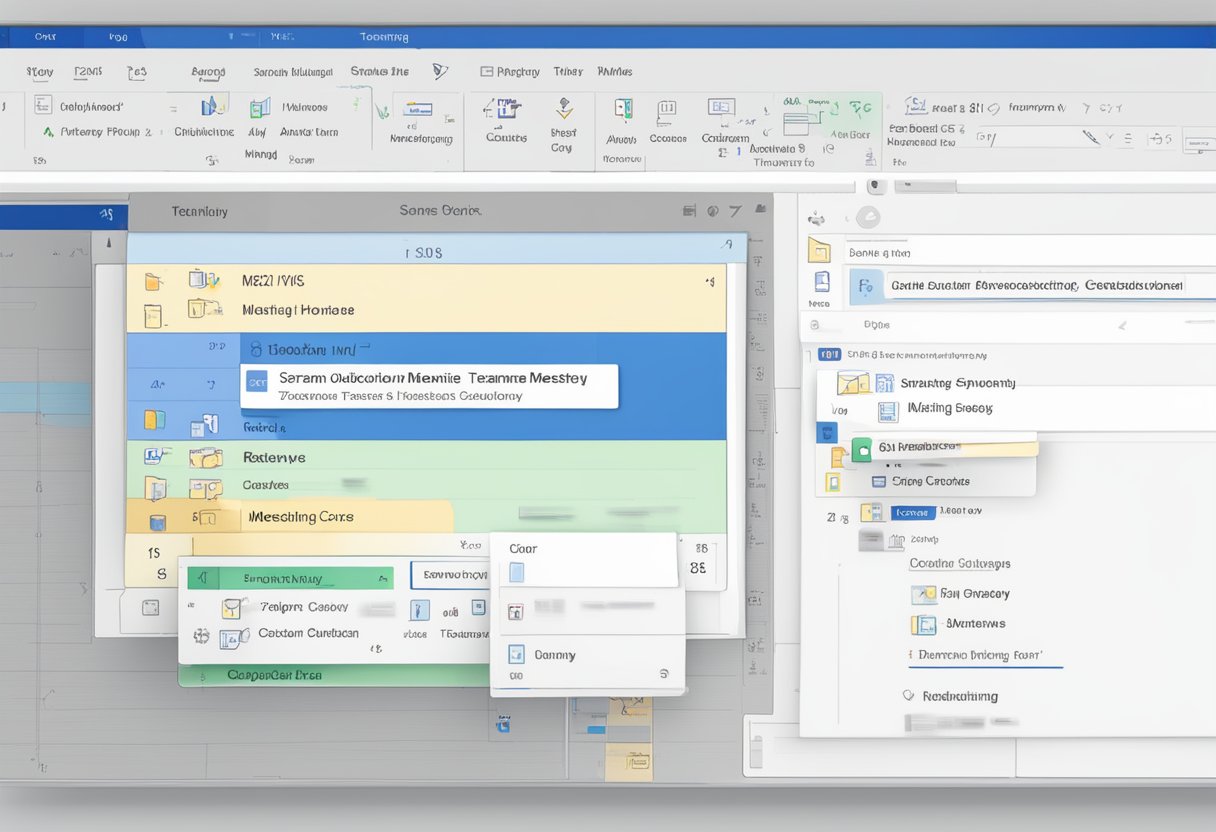Click the filter funnel icon in list header
The width and height of the screenshot is (1216, 832).
tap(736, 211)
